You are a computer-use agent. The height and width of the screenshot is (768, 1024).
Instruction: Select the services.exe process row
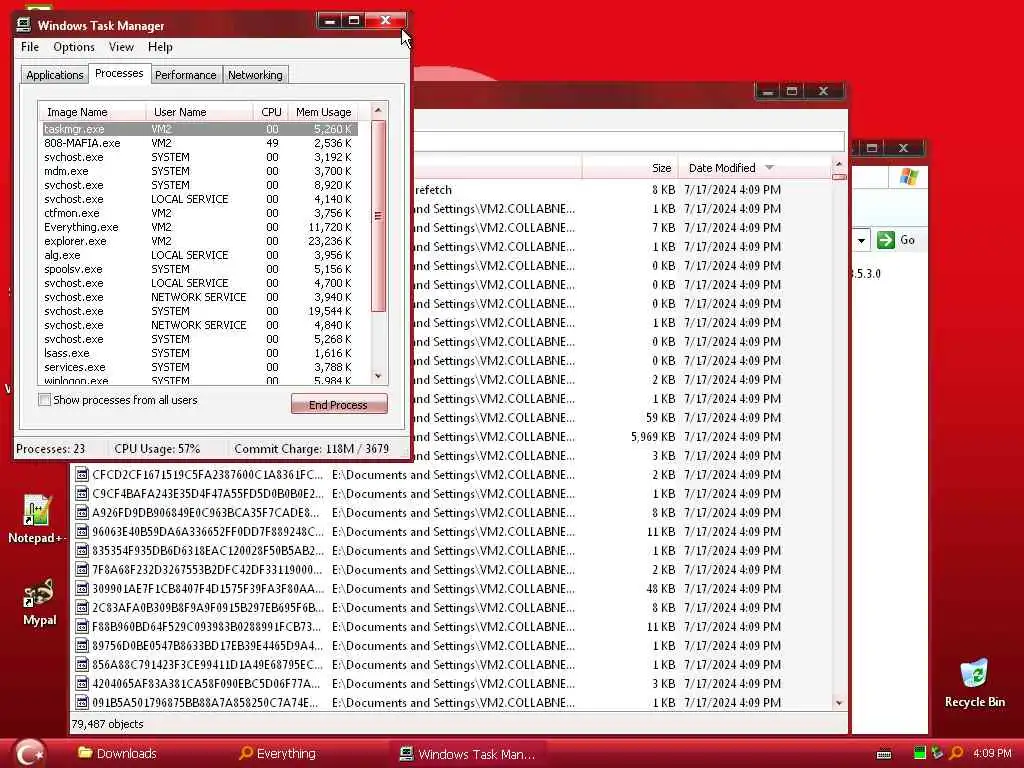(200, 367)
